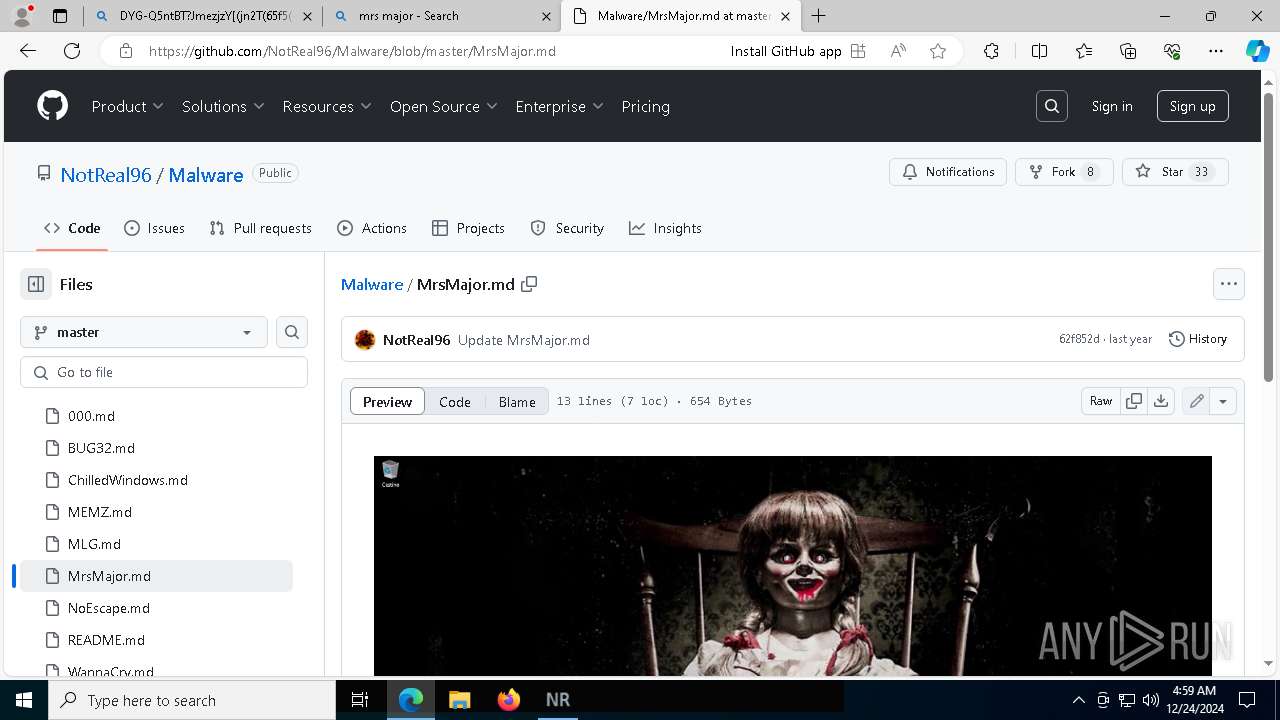Viewport: 1280px width, 720px height.
Task: Click the edit file pencil icon
Action: point(1196,401)
